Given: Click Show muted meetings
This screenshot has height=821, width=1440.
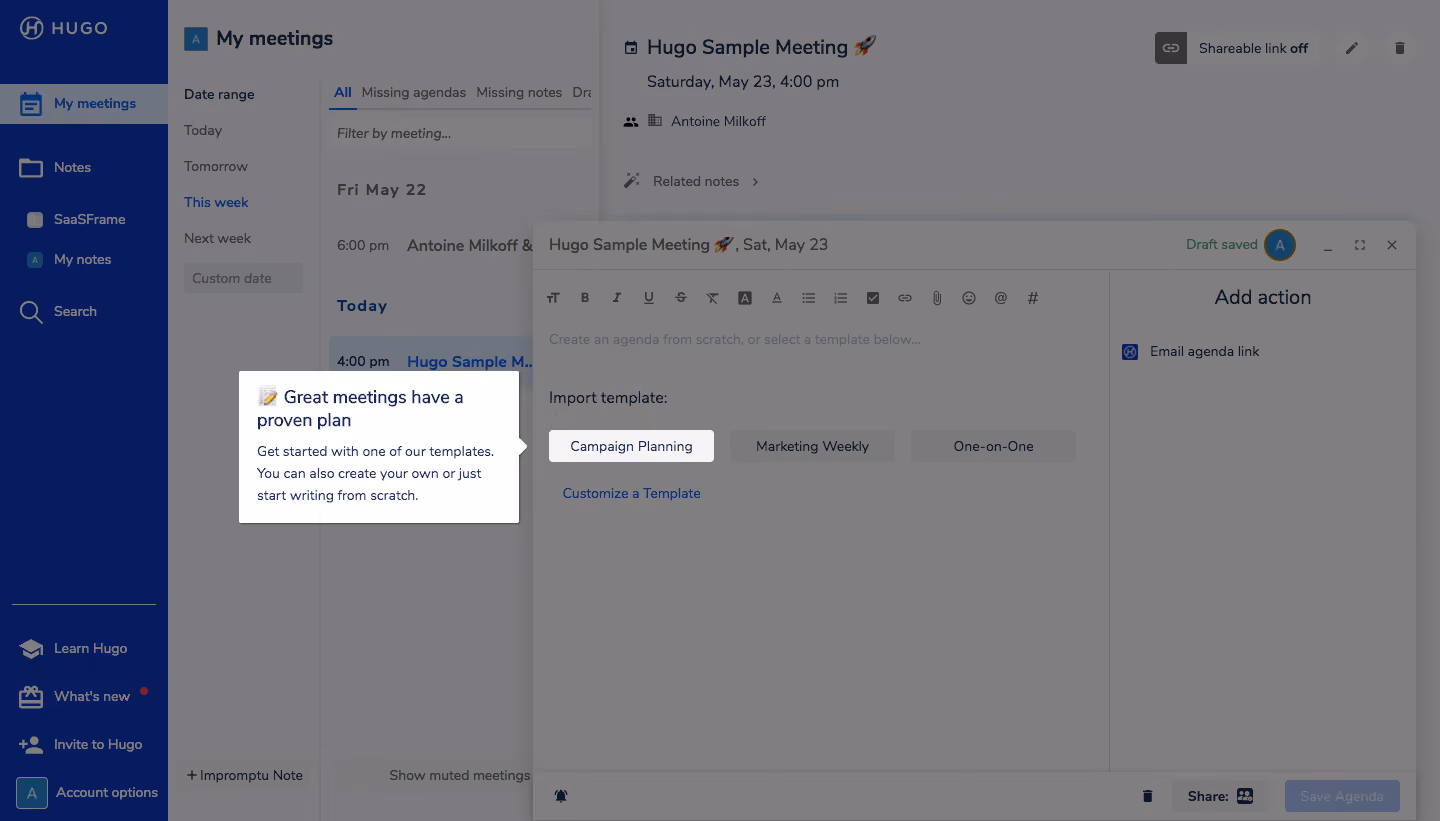Looking at the screenshot, I should point(459,775).
